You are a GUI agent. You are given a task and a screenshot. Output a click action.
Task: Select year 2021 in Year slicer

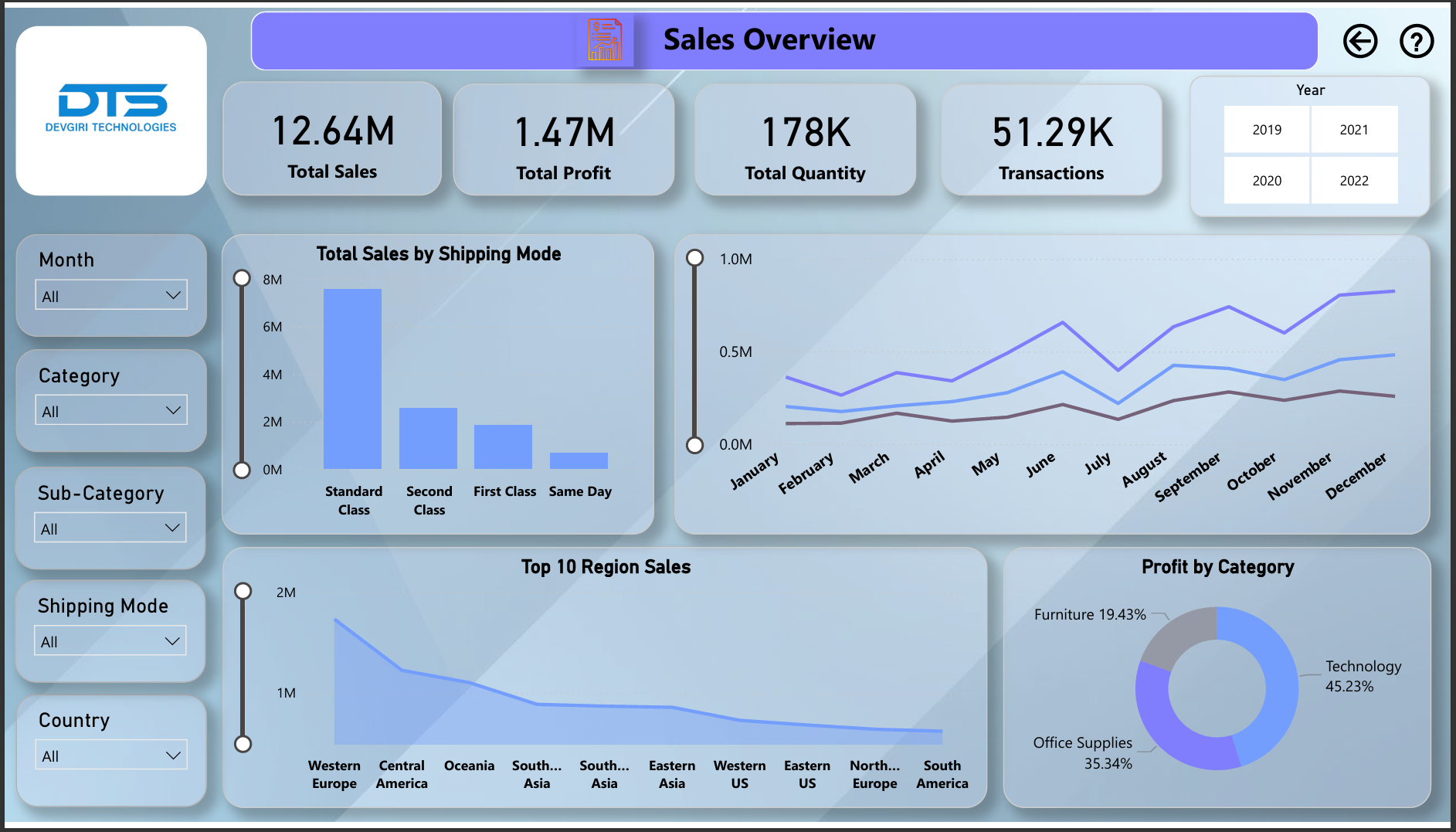(x=1353, y=130)
